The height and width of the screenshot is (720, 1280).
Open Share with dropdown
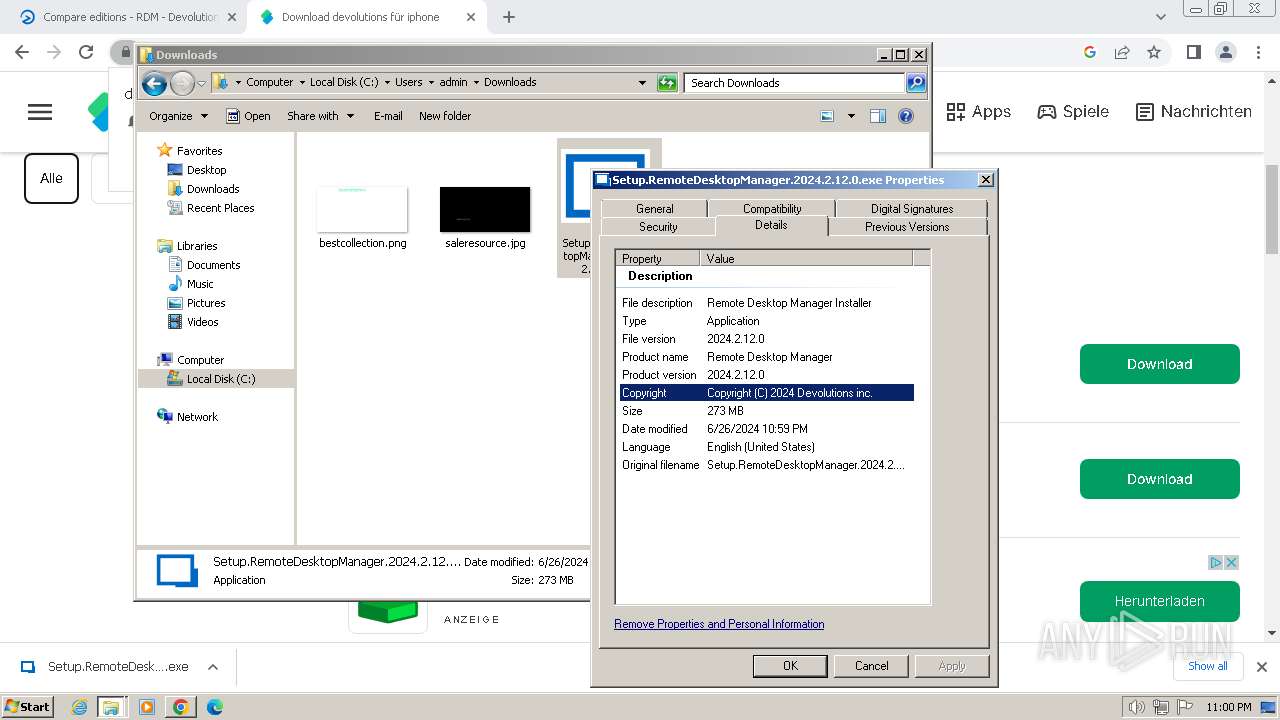(x=320, y=116)
